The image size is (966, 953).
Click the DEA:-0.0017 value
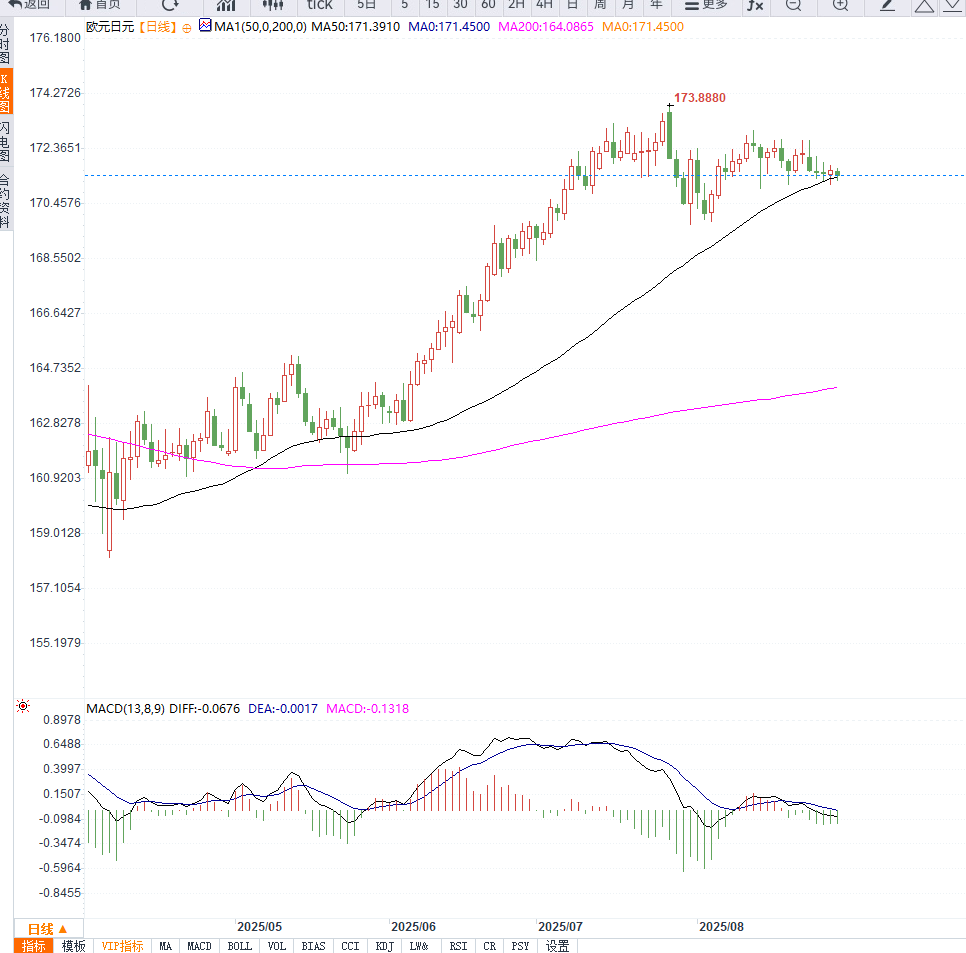(x=283, y=708)
